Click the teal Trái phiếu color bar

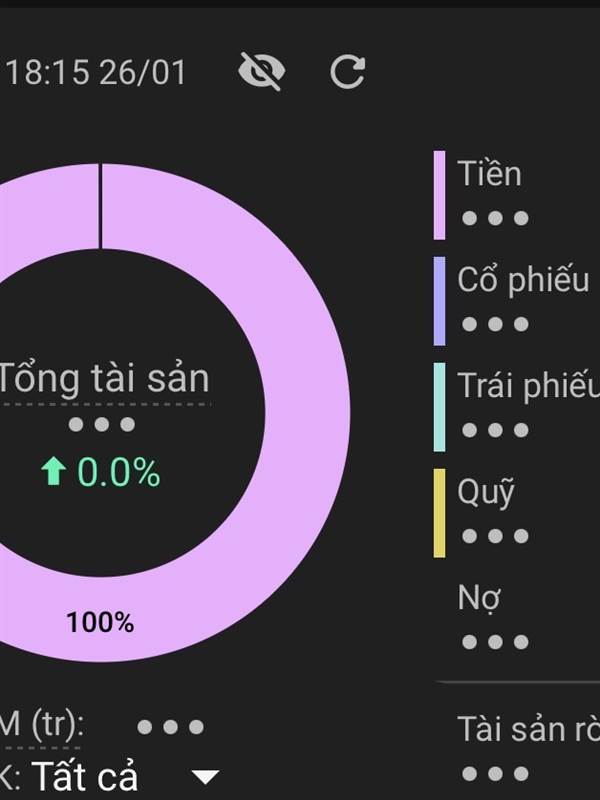[x=439, y=407]
